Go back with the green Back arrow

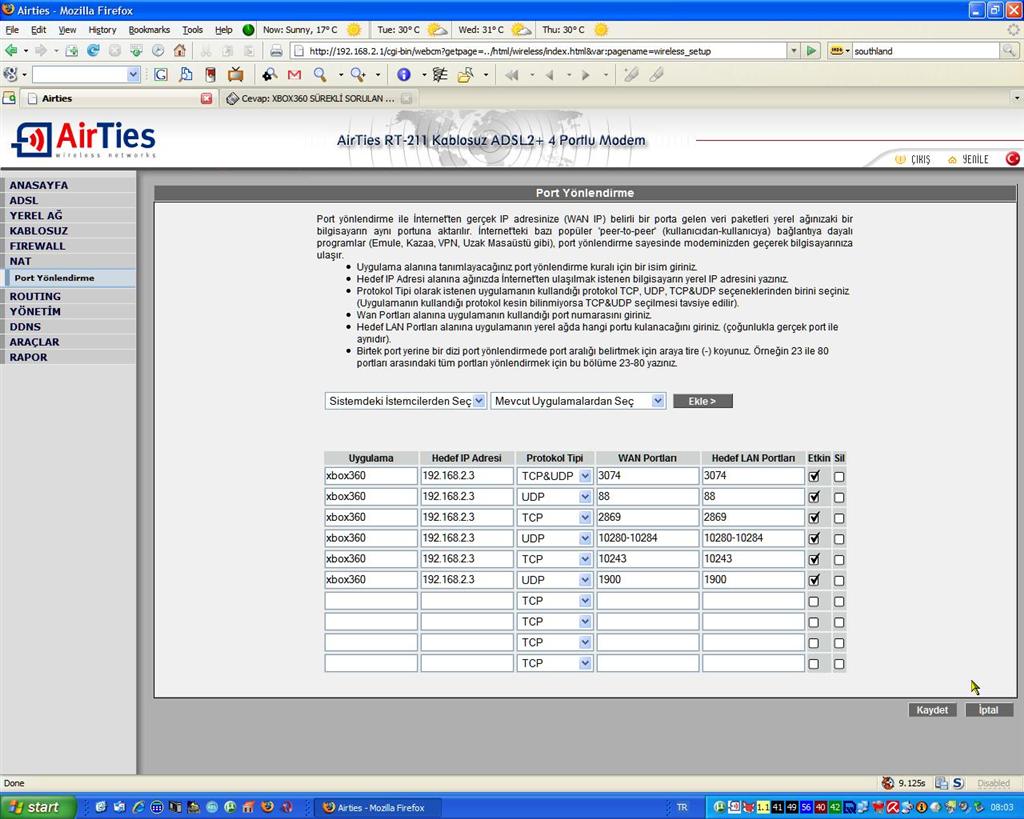[x=11, y=50]
